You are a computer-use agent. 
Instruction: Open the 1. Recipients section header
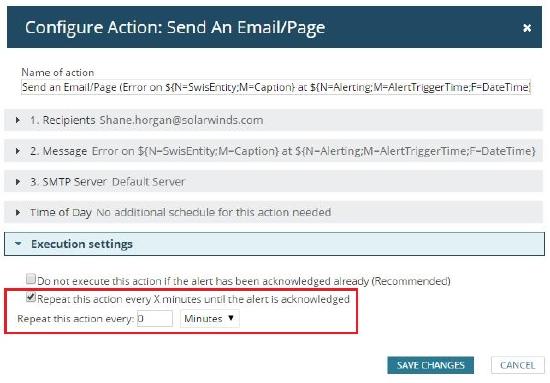pyautogui.click(x=273, y=120)
